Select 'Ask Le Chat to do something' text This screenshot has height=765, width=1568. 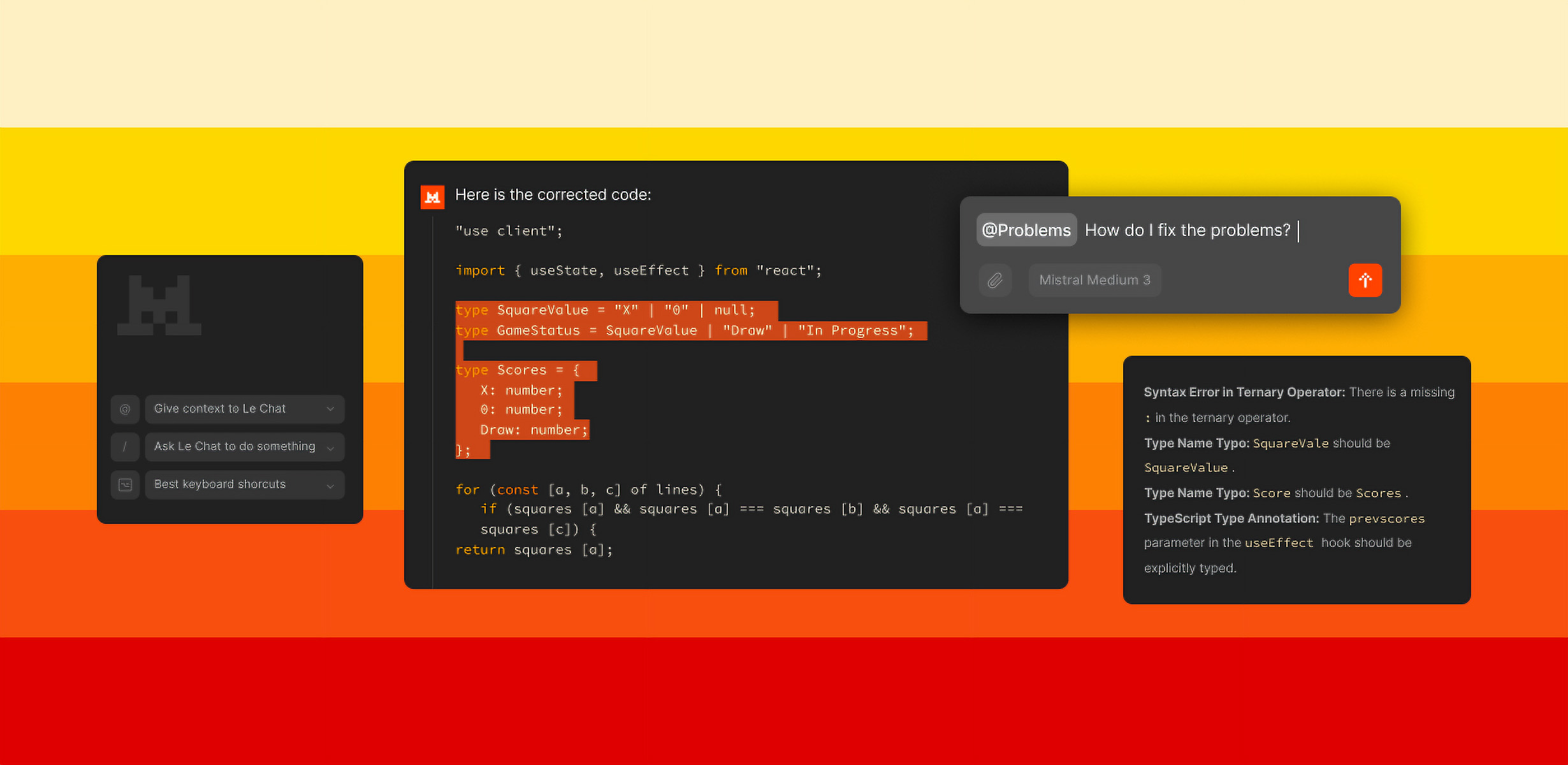point(235,446)
